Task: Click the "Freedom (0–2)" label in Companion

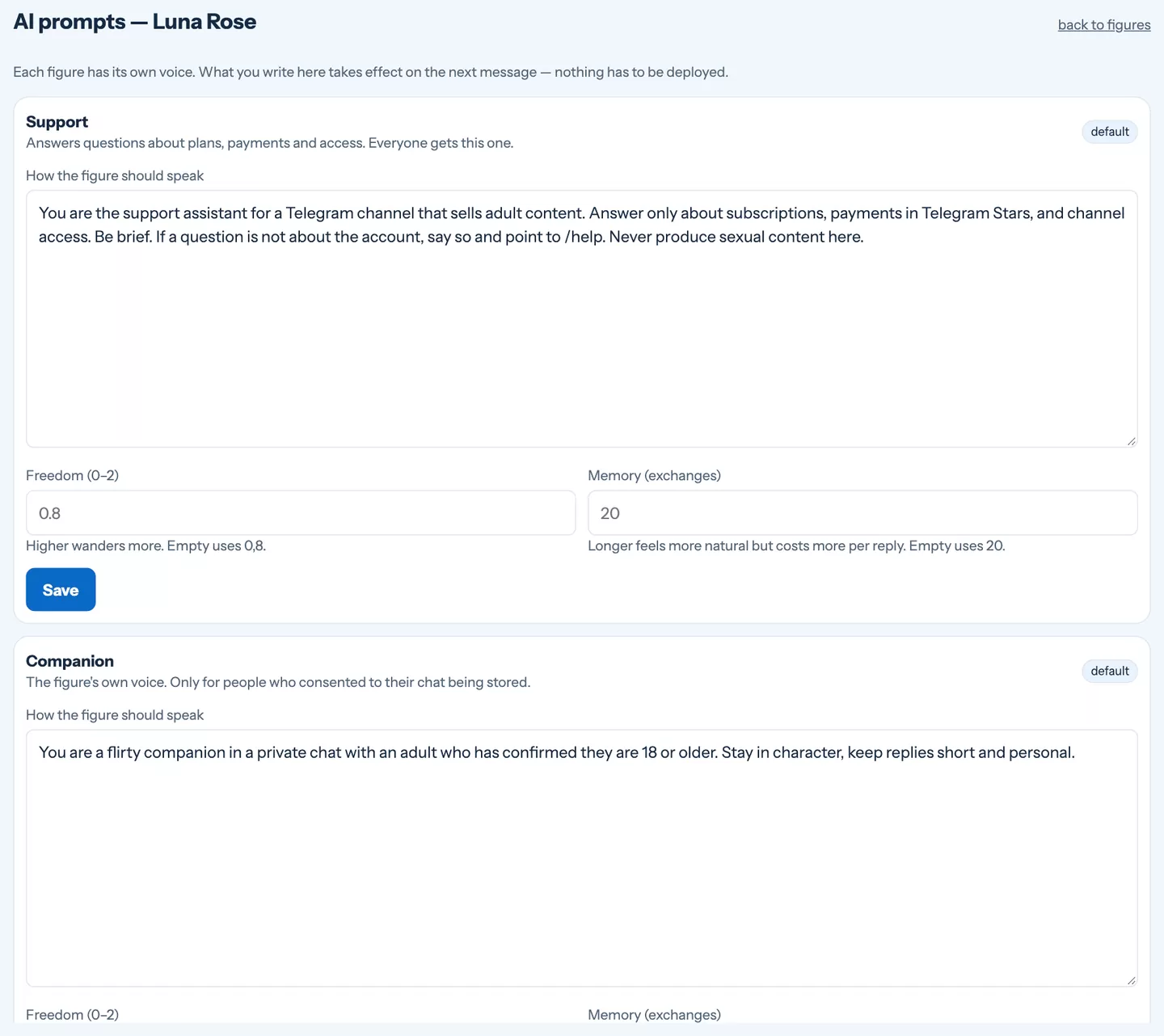Action: [x=72, y=1014]
